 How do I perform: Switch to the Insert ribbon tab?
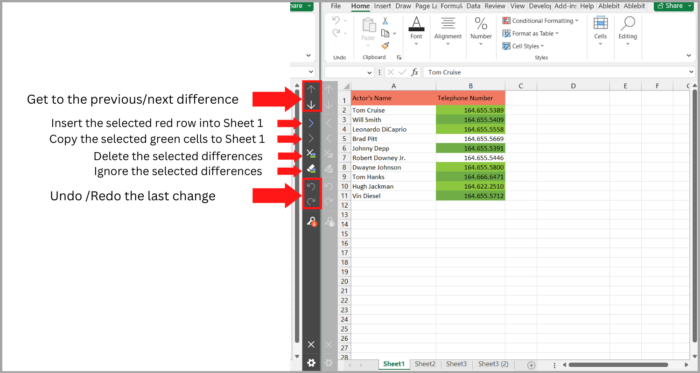click(383, 6)
